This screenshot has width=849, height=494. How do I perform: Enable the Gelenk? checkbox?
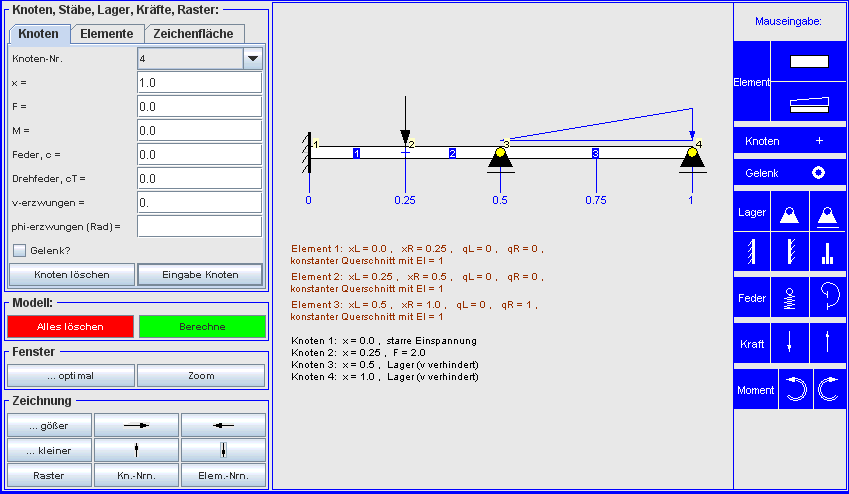tap(19, 250)
